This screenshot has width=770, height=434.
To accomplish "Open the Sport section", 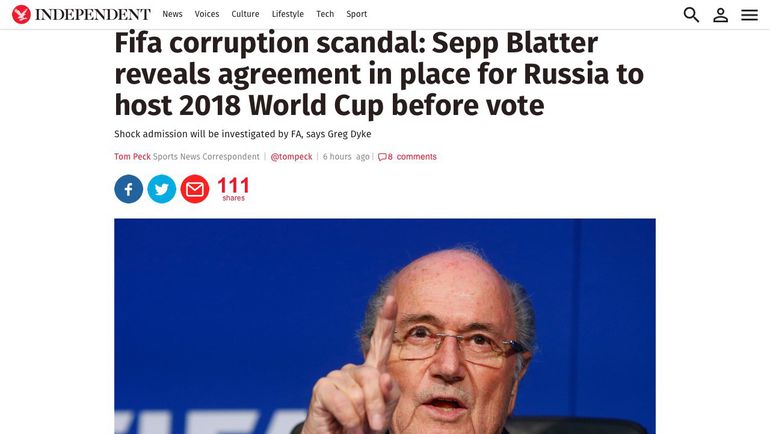I will click(357, 14).
